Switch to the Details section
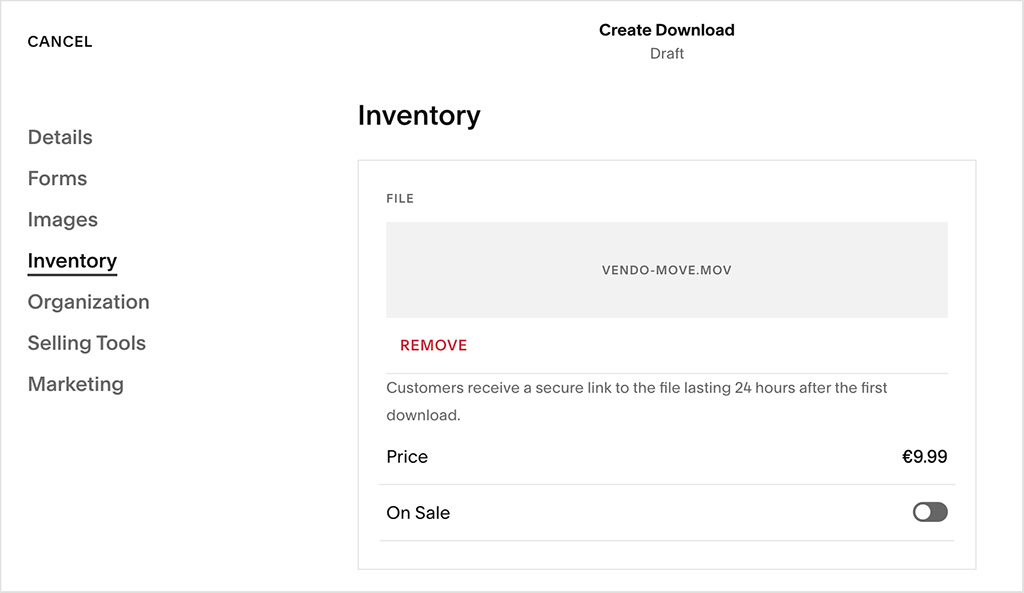The image size is (1024, 593). click(59, 137)
